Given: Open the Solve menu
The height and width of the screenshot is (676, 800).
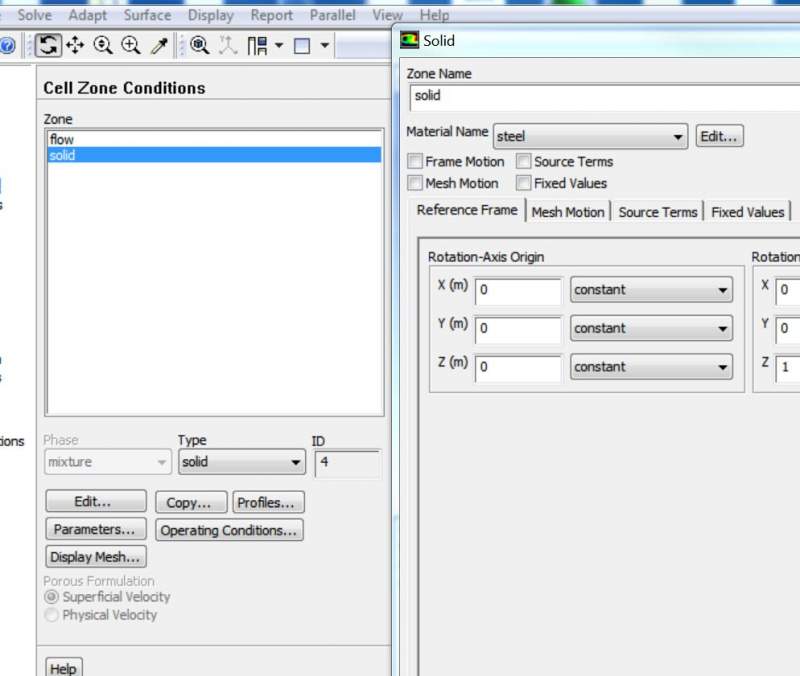Looking at the screenshot, I should (35, 15).
